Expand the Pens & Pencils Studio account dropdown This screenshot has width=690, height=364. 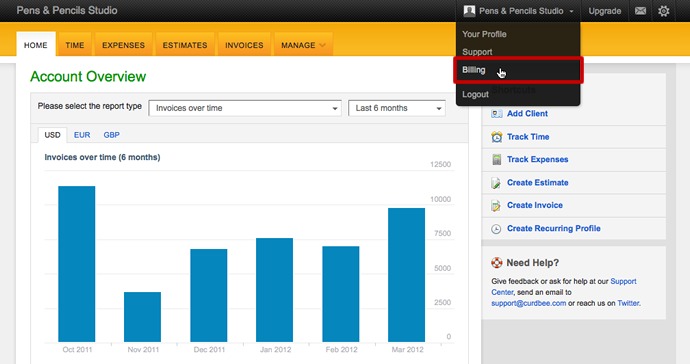[519, 11]
